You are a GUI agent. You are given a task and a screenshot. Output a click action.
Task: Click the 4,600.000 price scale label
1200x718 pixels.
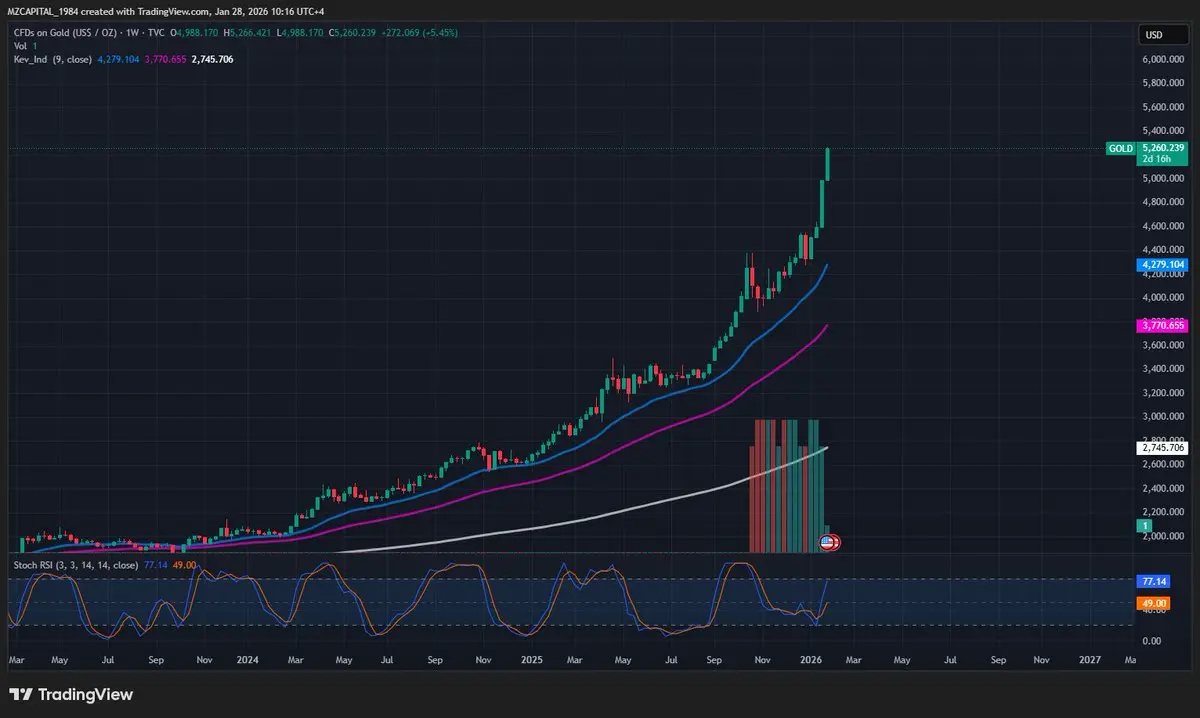pos(1163,226)
